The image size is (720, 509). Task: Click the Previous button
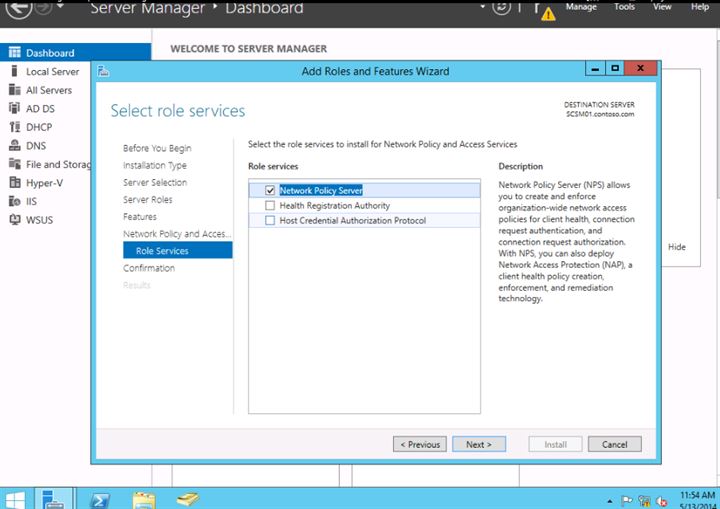tap(420, 444)
